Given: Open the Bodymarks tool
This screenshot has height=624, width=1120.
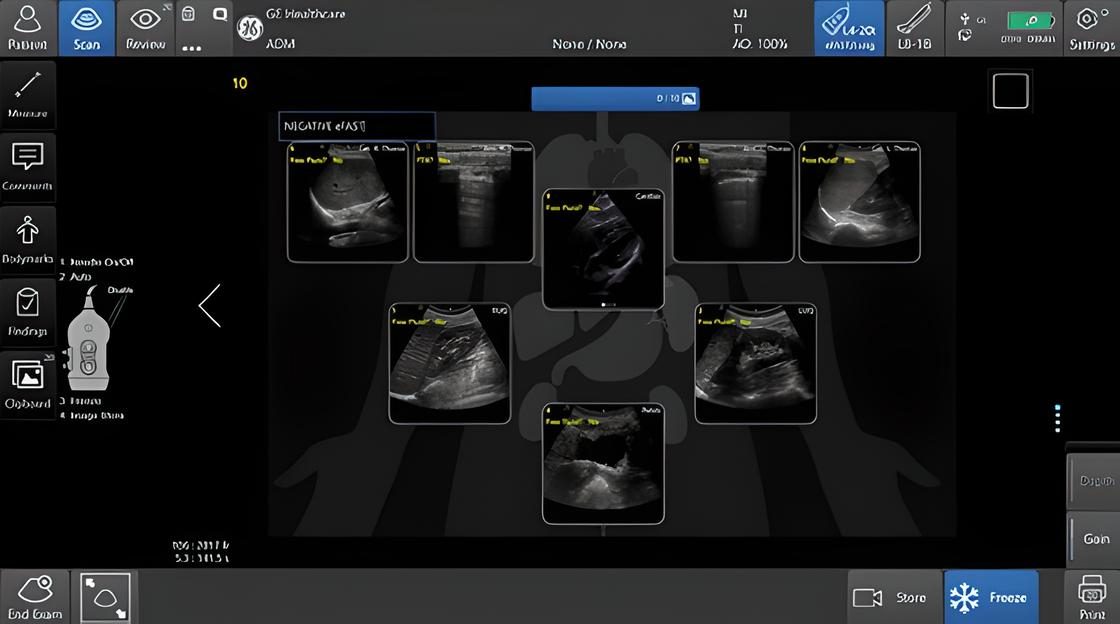Looking at the screenshot, I should click(28, 239).
